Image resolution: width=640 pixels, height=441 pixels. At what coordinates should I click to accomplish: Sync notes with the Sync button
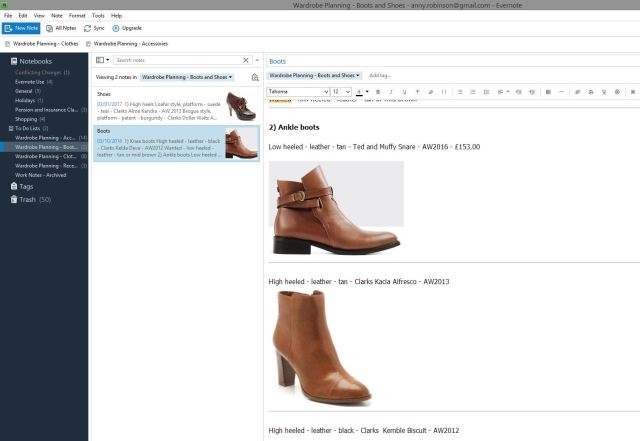click(94, 28)
